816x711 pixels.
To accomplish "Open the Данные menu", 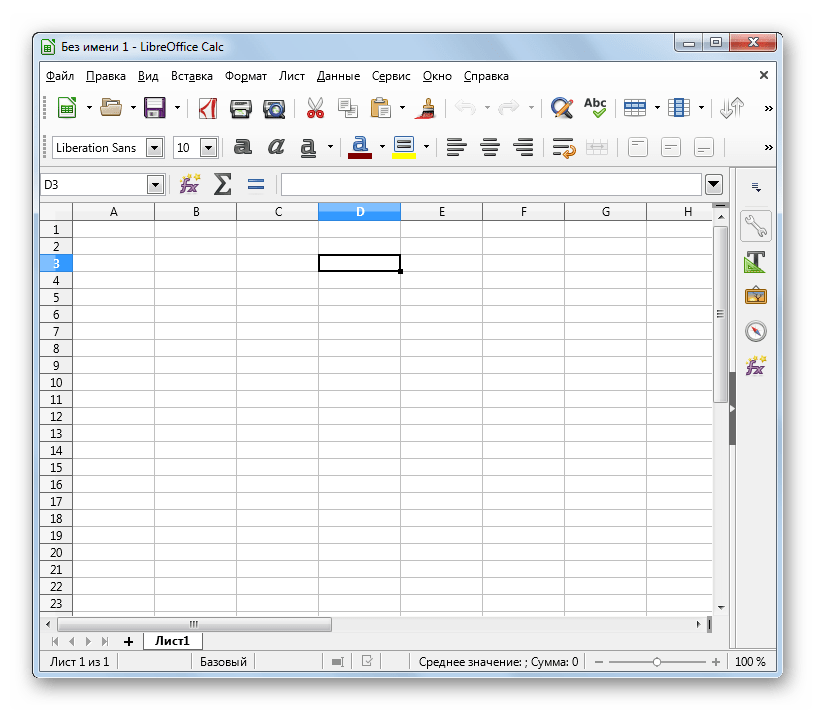I will [338, 76].
